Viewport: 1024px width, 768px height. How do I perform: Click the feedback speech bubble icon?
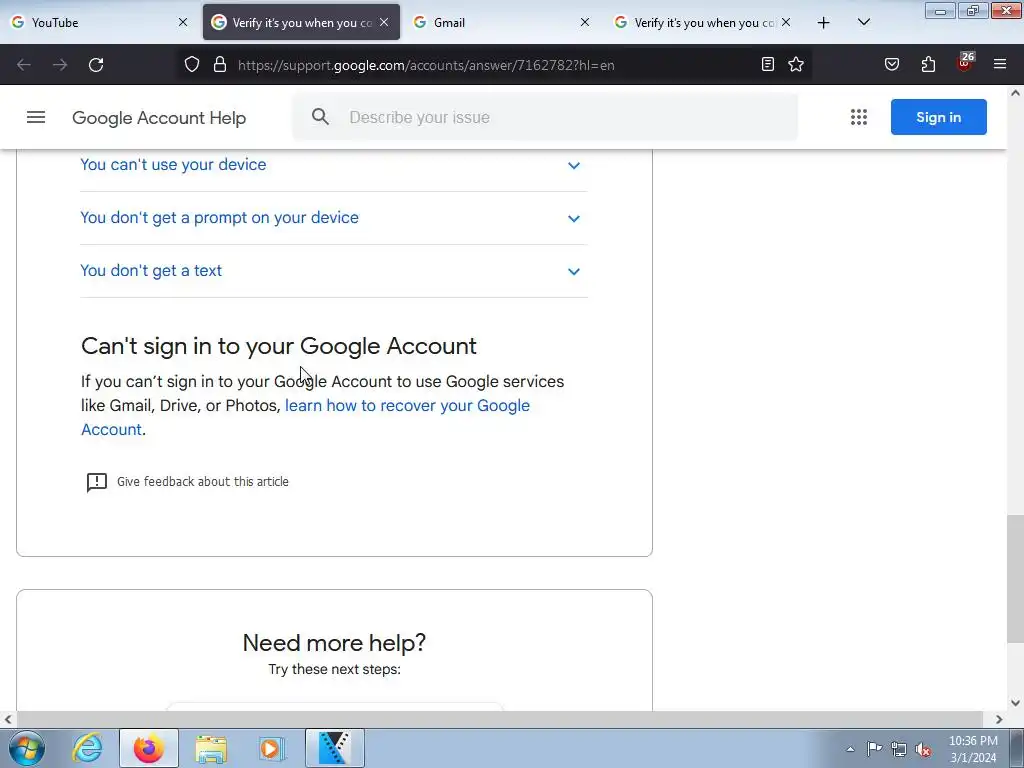tap(97, 482)
